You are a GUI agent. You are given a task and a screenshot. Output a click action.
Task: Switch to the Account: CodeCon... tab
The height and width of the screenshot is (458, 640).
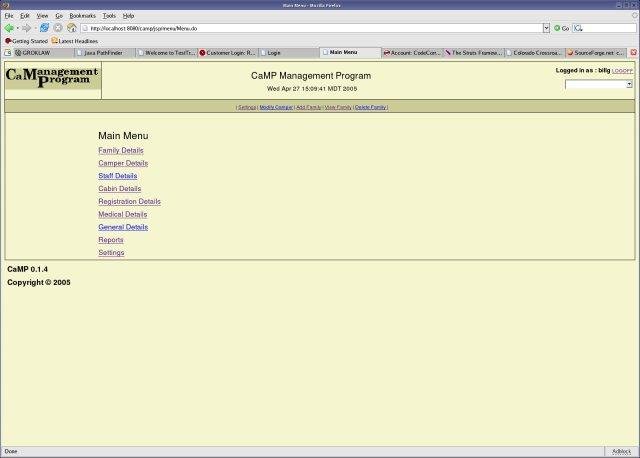click(x=412, y=53)
